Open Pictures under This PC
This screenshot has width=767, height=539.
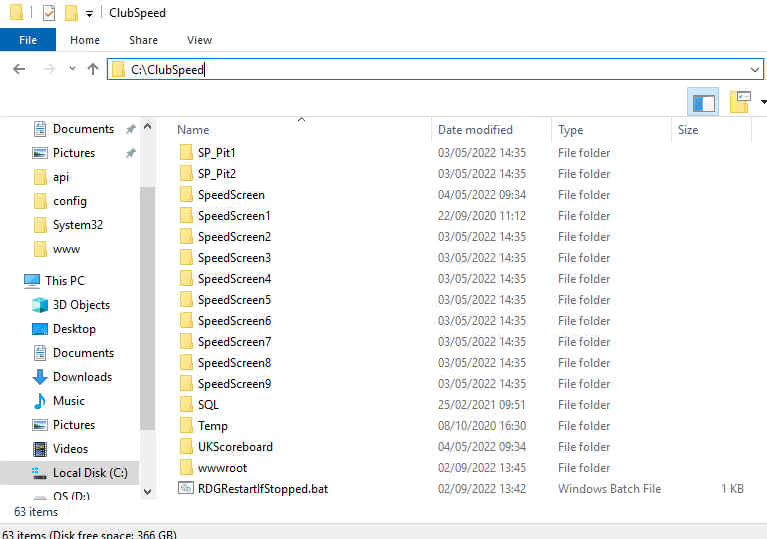click(74, 425)
